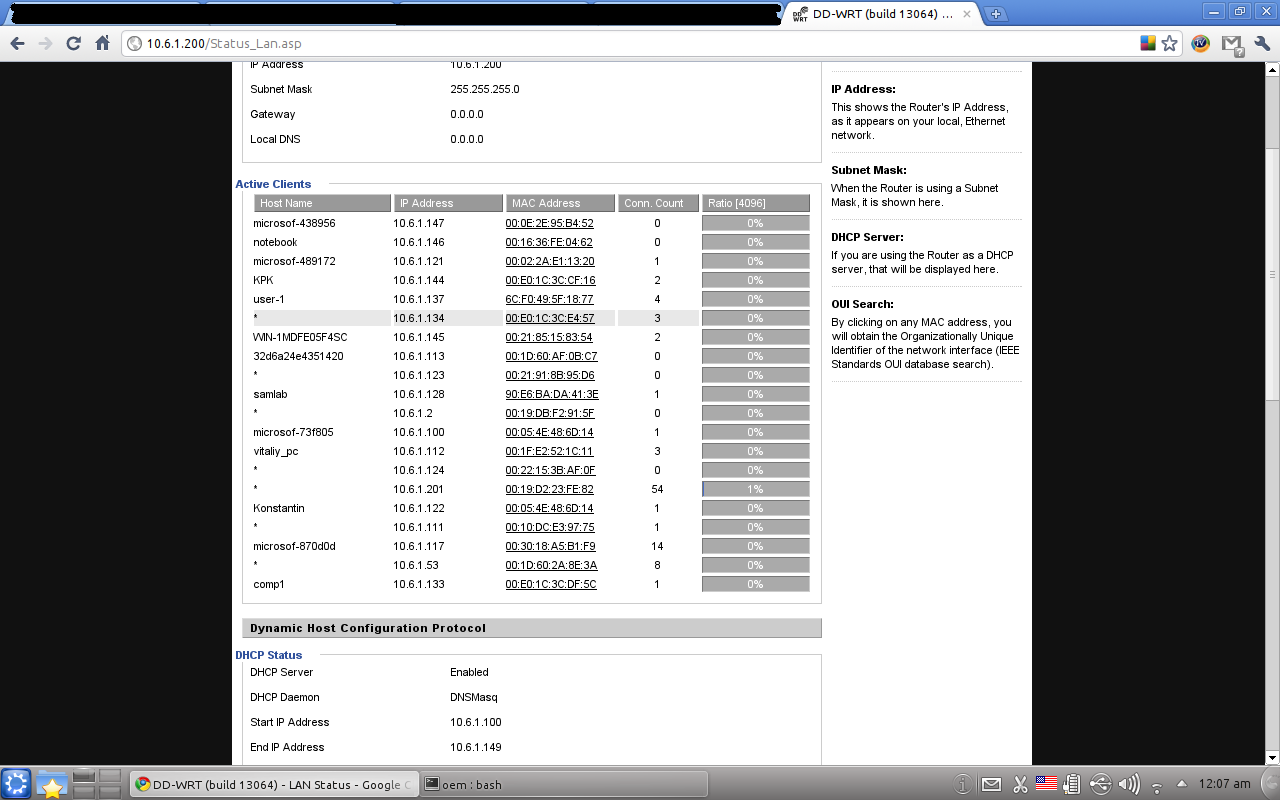The height and width of the screenshot is (800, 1280).
Task: Click the wireless signal tray icon
Action: pos(1157,786)
